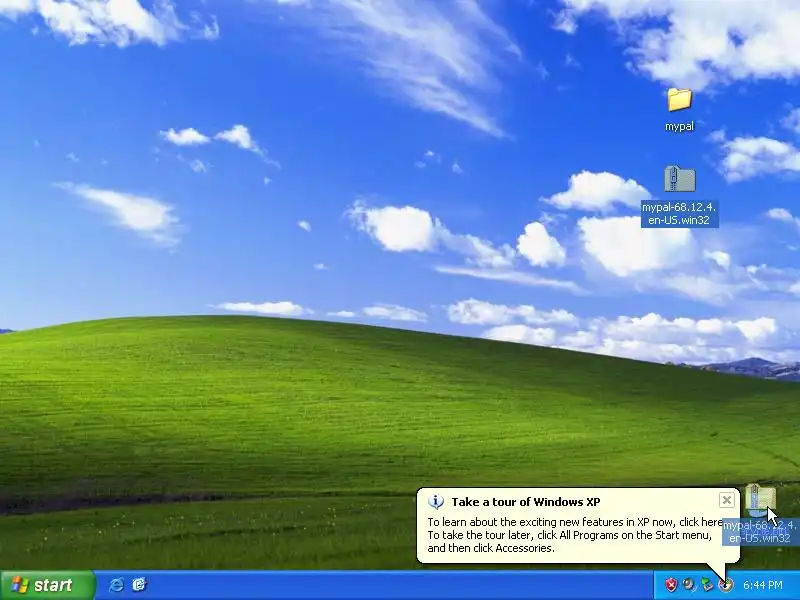Viewport: 800px width, 600px height.
Task: Click the Show Desktop Quick Launch icon
Action: [x=139, y=585]
